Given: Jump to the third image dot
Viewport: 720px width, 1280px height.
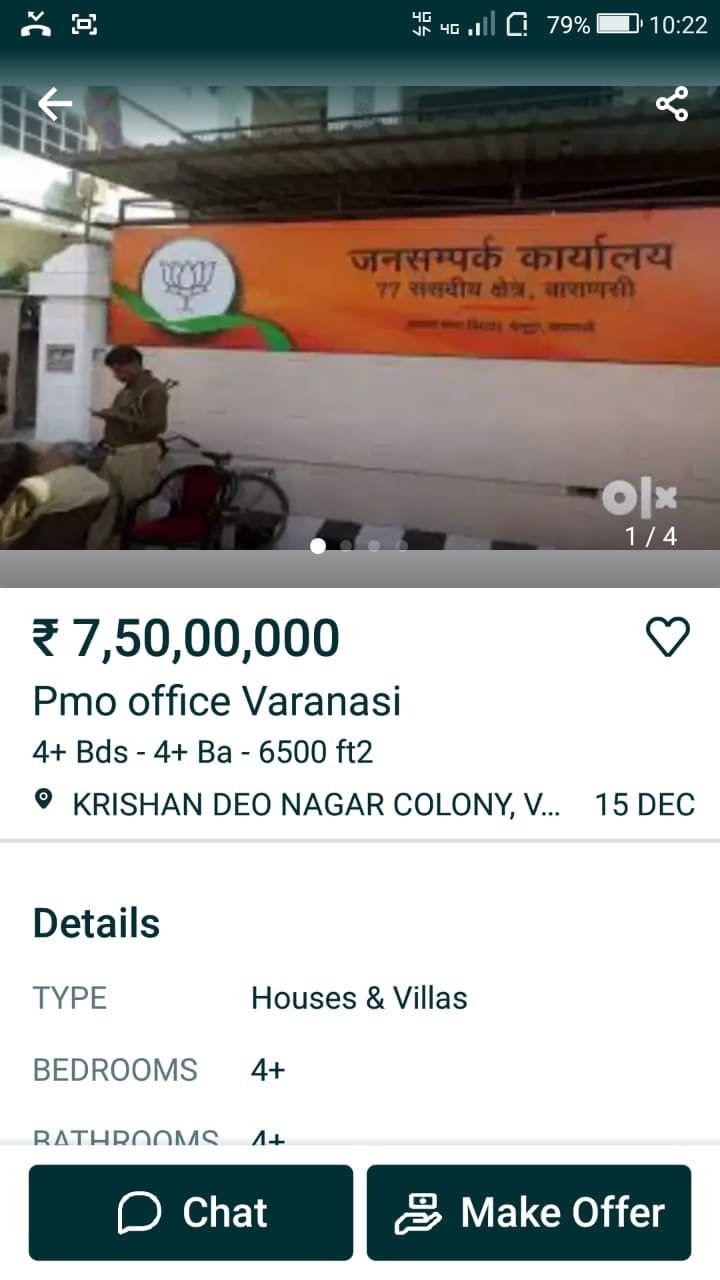Looking at the screenshot, I should coord(374,546).
